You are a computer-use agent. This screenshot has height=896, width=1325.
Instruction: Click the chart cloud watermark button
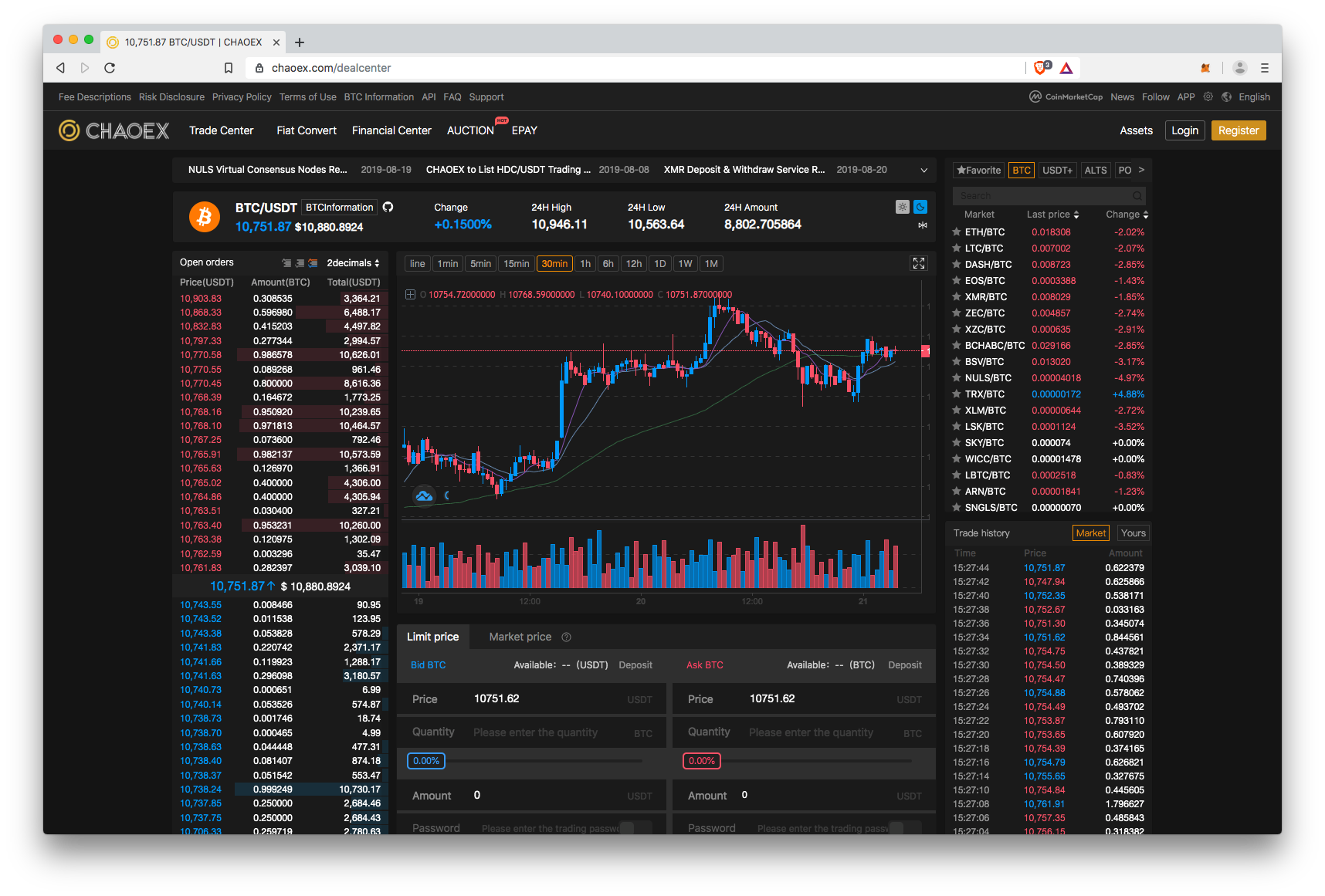tap(424, 495)
